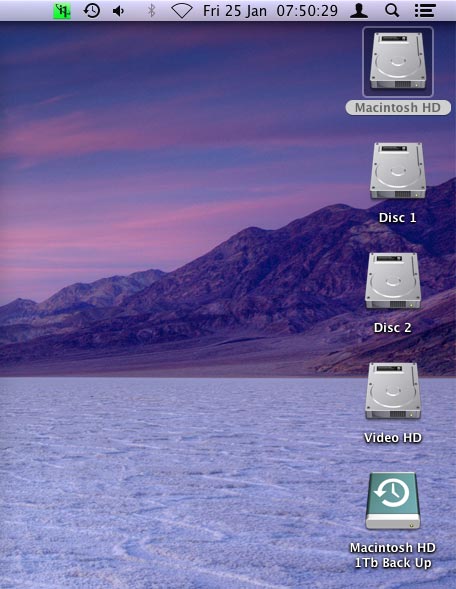
Task: Open the Time Machine menu bar icon
Action: pos(92,11)
